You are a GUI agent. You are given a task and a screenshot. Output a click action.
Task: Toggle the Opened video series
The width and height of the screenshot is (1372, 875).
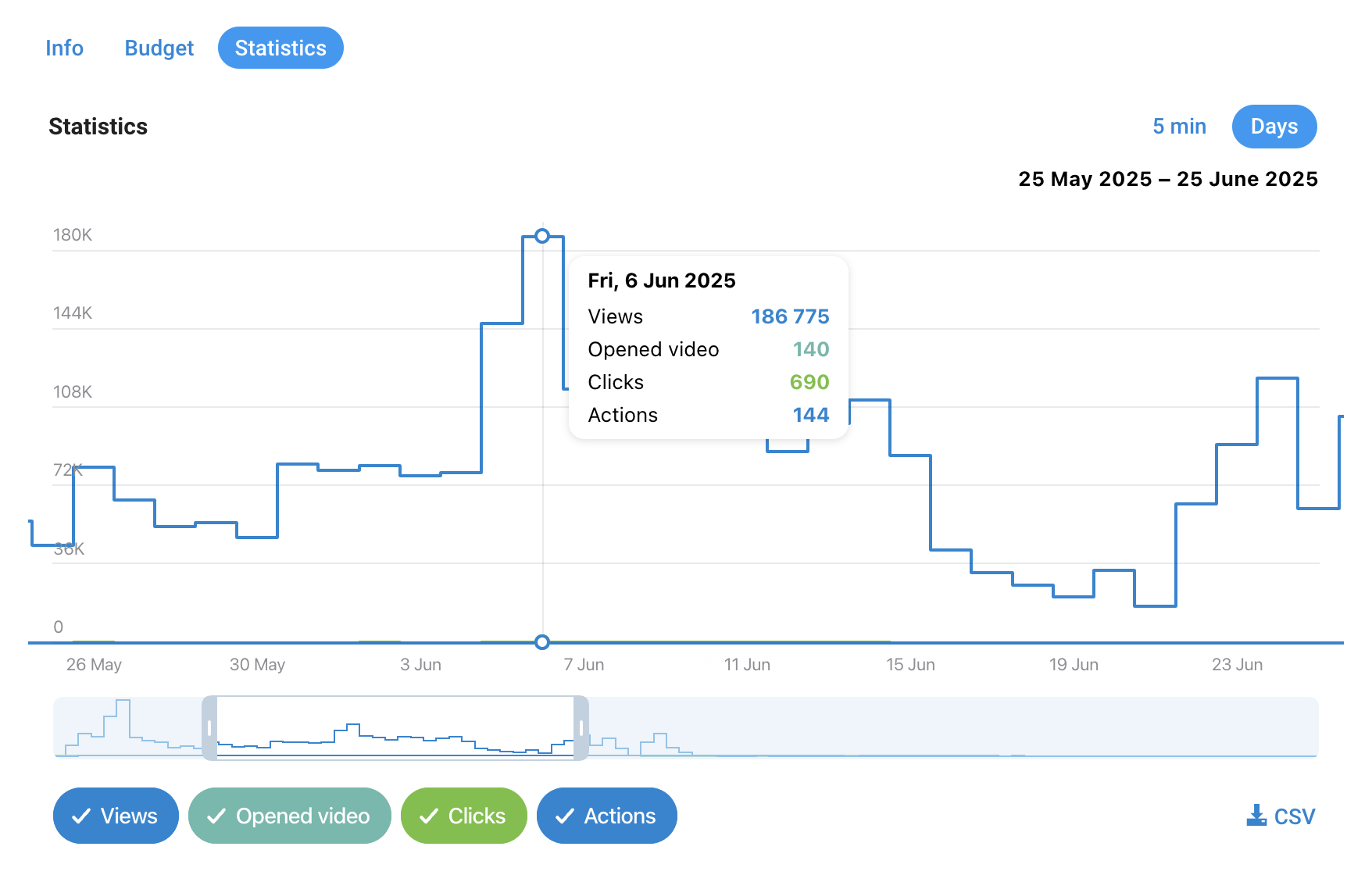click(x=289, y=816)
